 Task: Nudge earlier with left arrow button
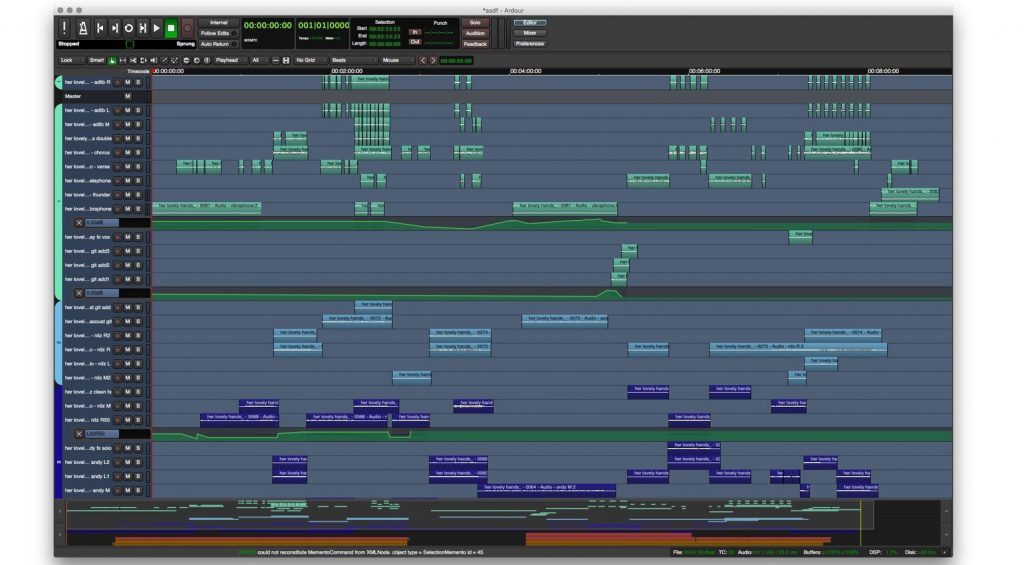point(423,61)
